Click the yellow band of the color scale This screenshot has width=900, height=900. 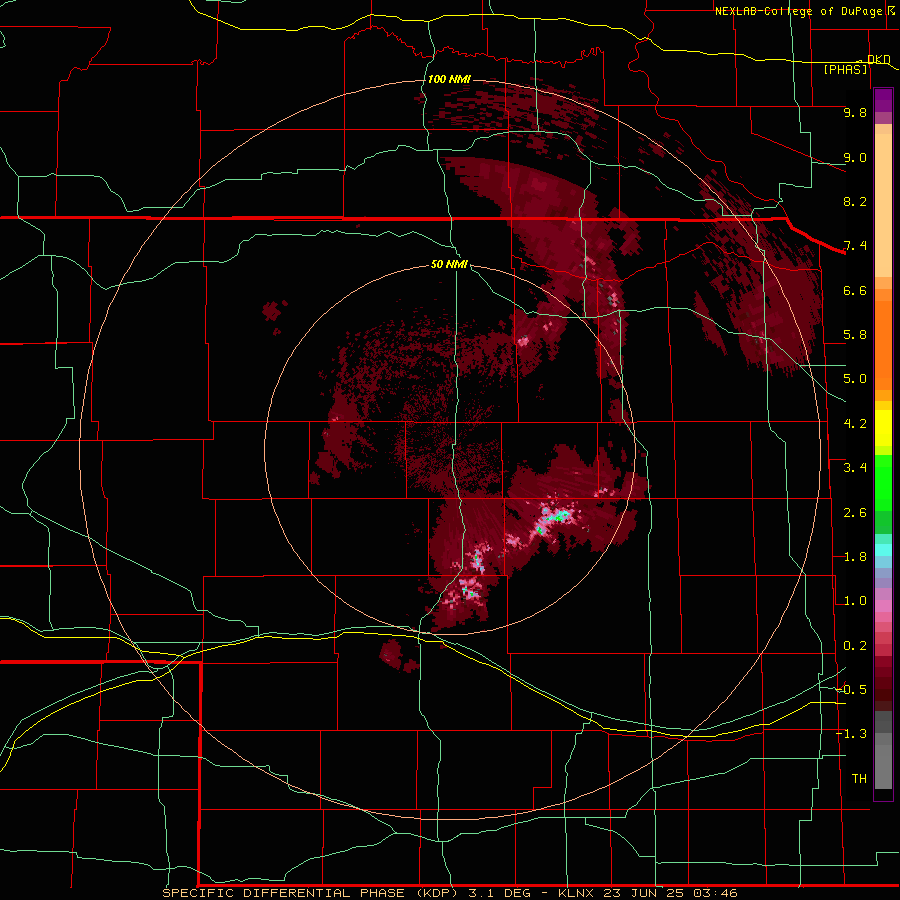point(883,428)
